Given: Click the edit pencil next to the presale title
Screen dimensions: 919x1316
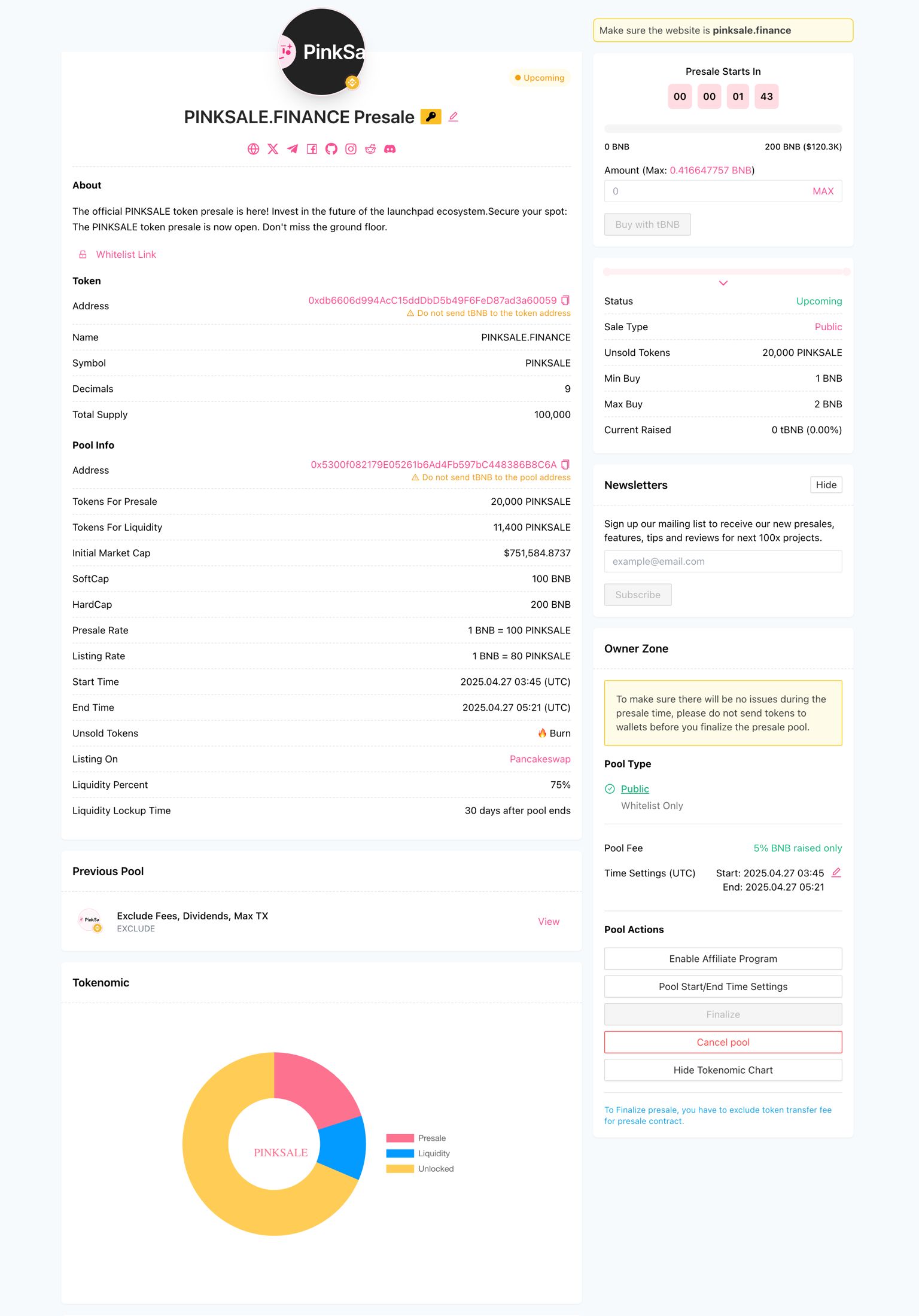Looking at the screenshot, I should point(454,117).
